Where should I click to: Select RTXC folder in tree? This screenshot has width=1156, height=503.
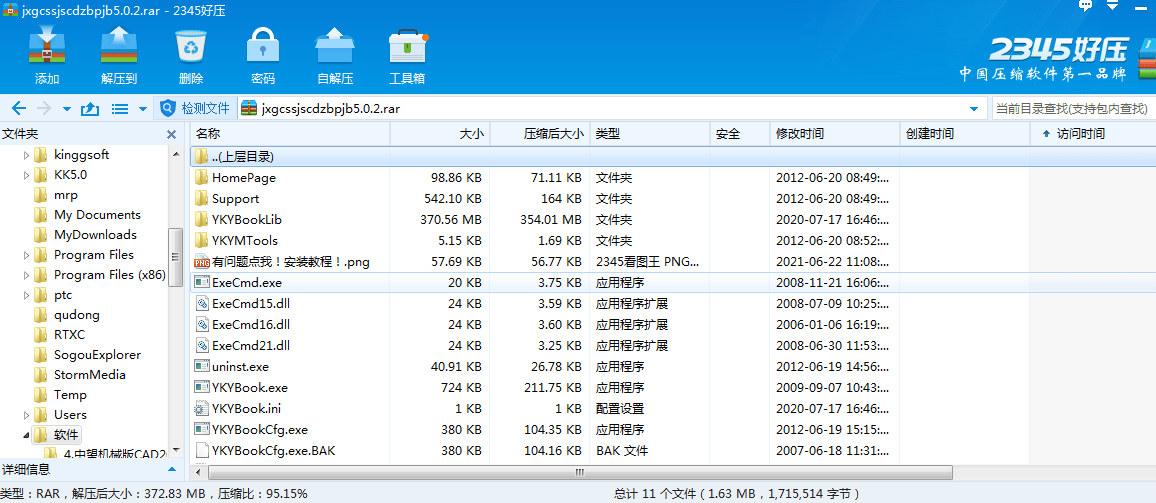click(x=69, y=335)
